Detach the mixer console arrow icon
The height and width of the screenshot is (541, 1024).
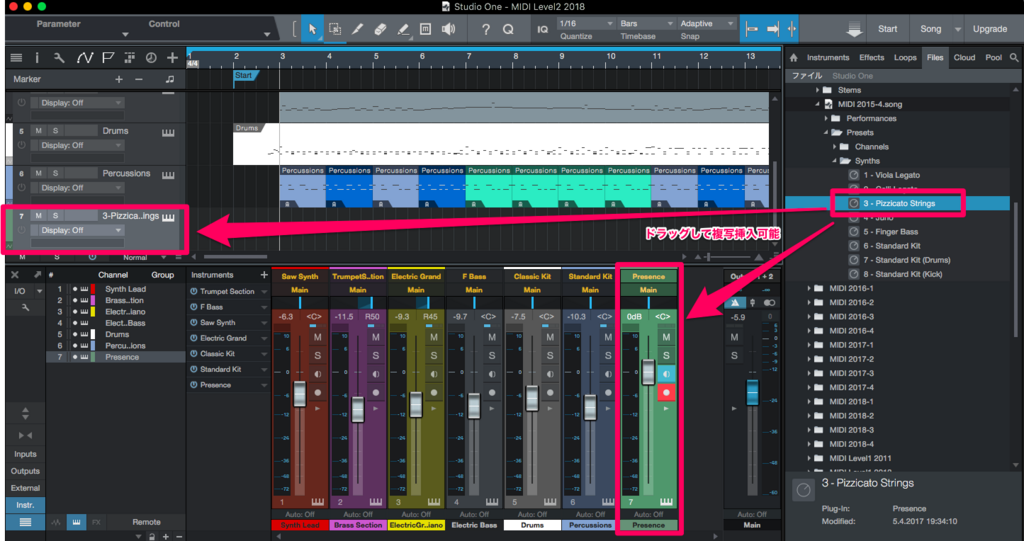(x=38, y=275)
